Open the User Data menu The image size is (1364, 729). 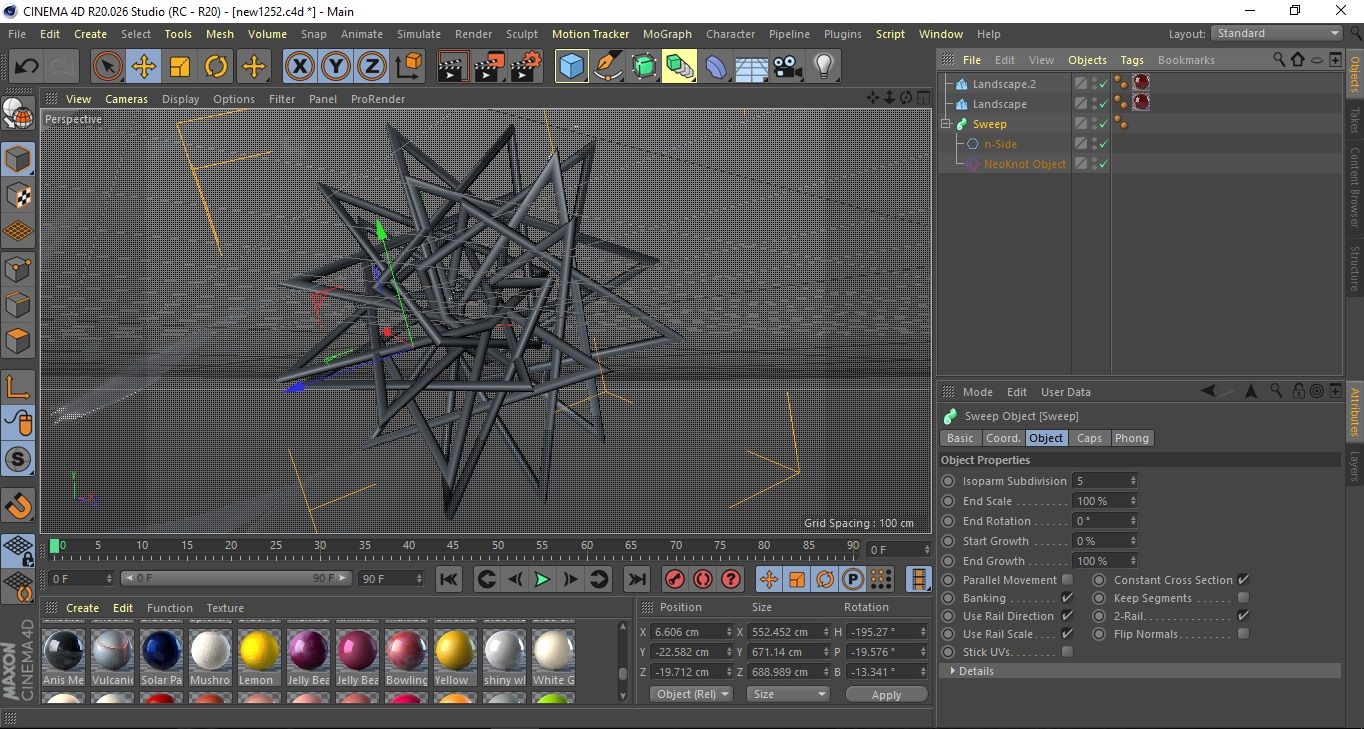point(1066,392)
